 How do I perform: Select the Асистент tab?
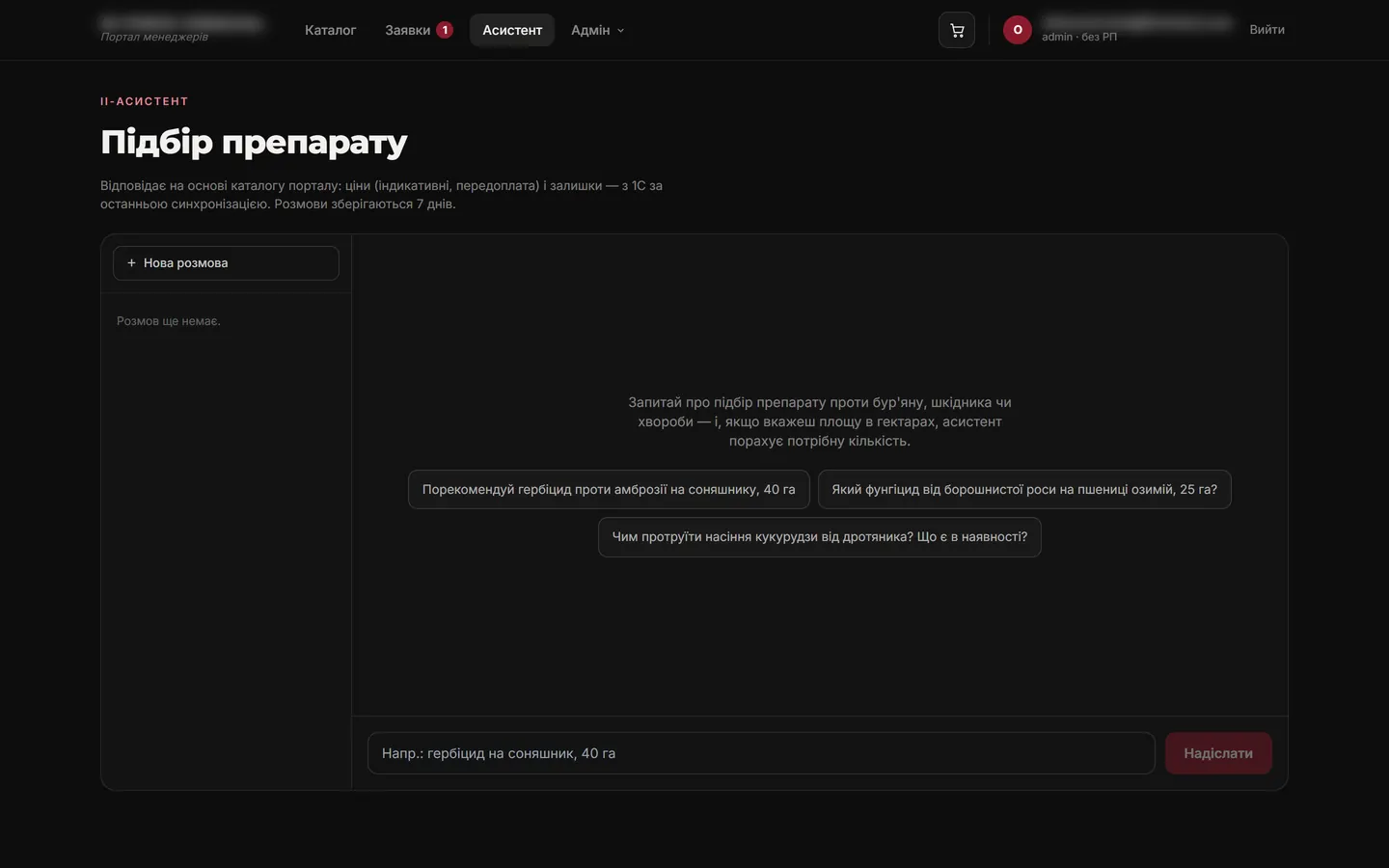[512, 30]
